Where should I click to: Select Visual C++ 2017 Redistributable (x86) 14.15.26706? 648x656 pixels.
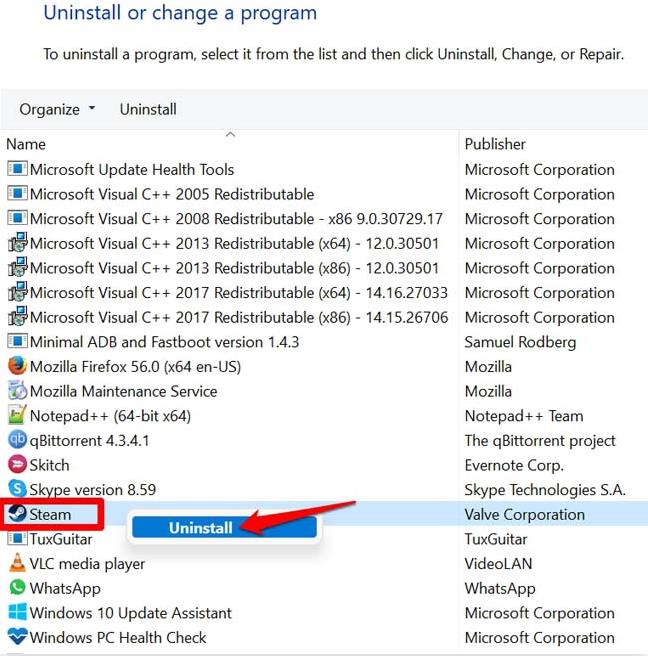coord(239,318)
